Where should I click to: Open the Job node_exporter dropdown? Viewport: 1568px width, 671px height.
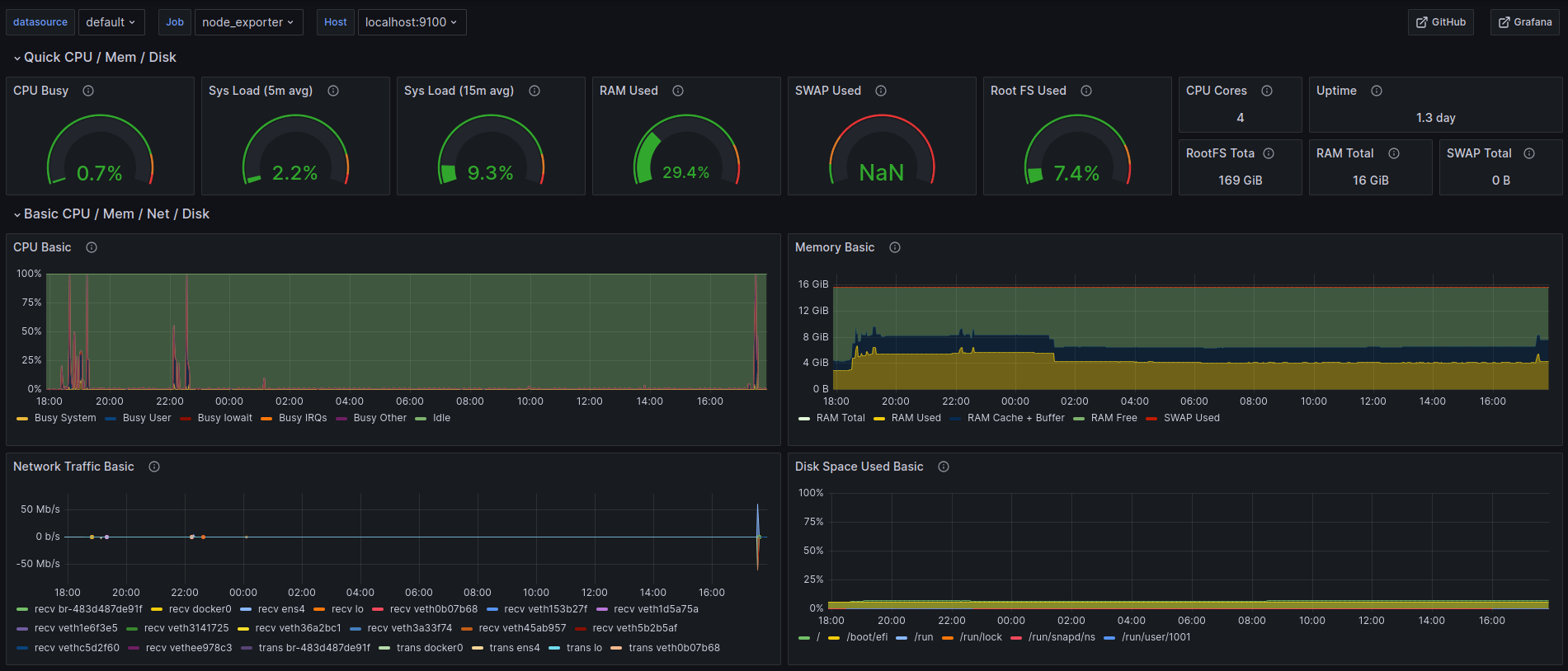(248, 22)
